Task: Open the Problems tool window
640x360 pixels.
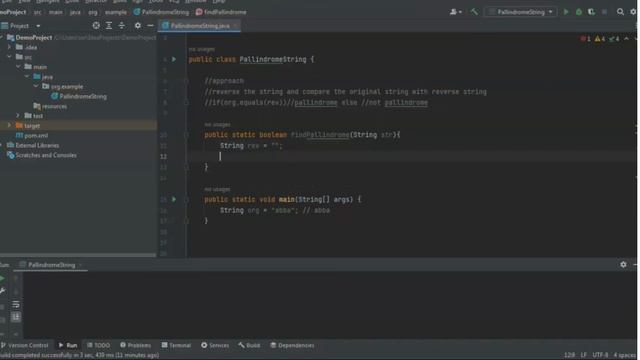Action: point(136,345)
